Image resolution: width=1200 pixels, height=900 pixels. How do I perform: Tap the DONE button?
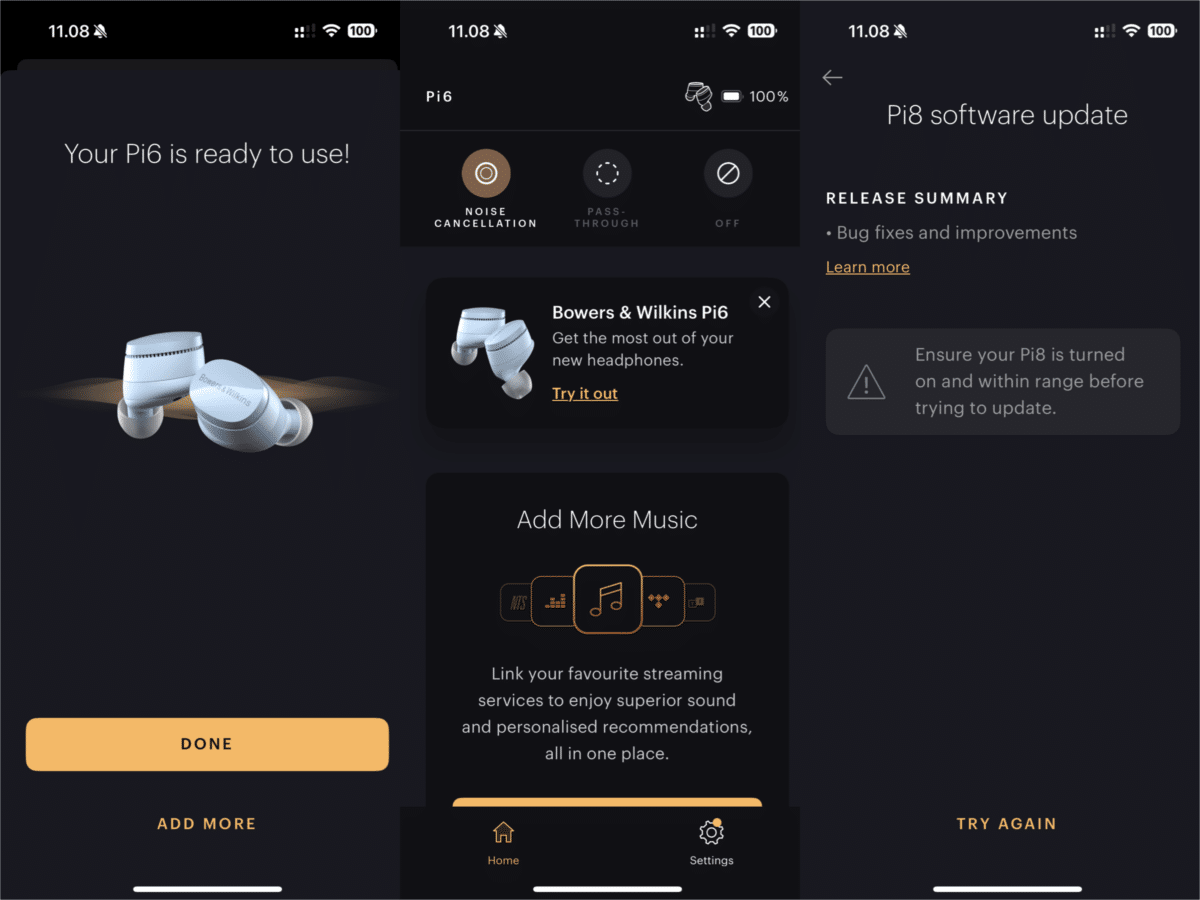point(207,744)
